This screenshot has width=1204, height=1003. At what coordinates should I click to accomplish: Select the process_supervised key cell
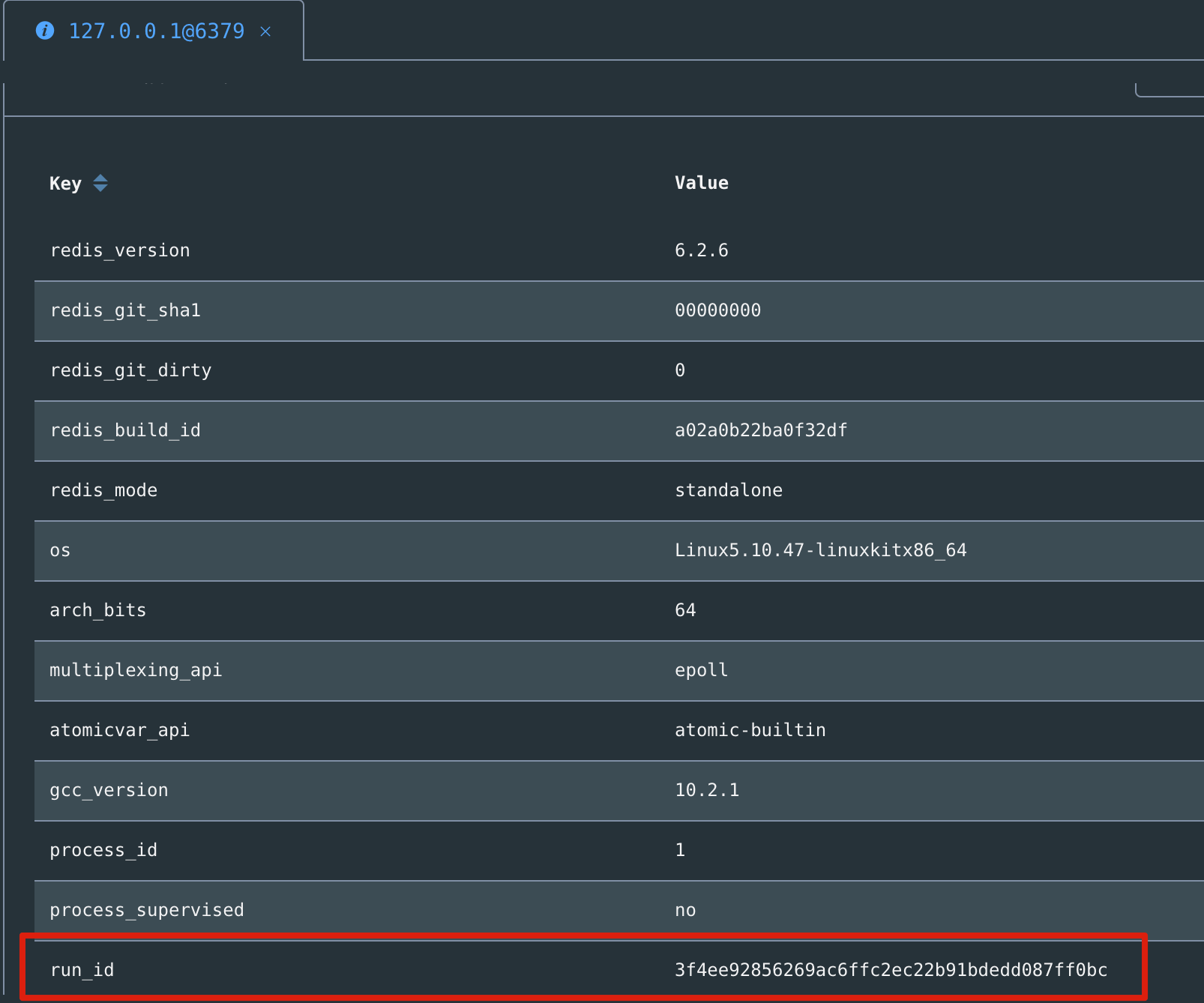[147, 910]
